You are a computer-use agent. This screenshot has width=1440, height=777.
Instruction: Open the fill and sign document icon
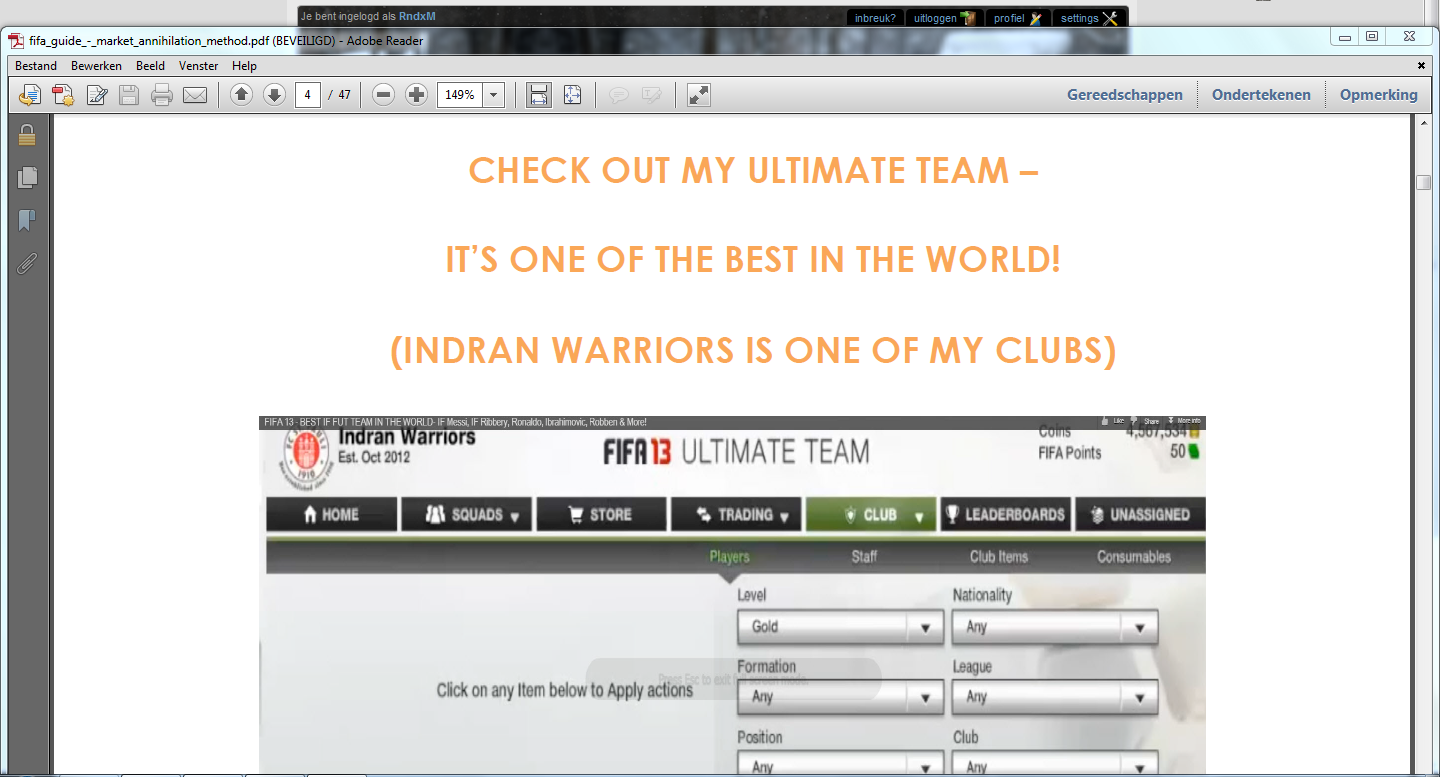(97, 95)
